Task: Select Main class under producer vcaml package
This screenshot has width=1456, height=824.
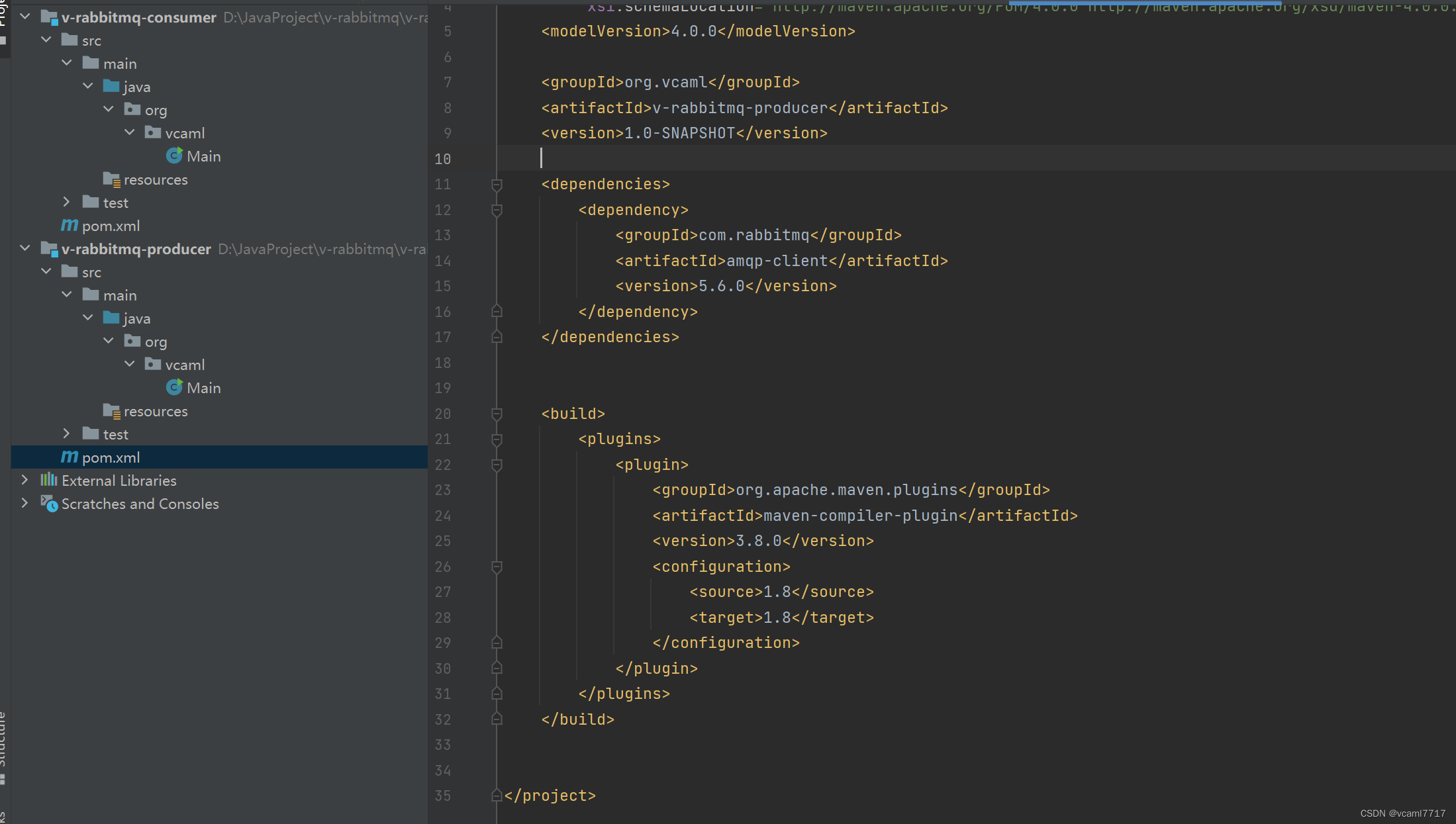Action: pos(204,388)
